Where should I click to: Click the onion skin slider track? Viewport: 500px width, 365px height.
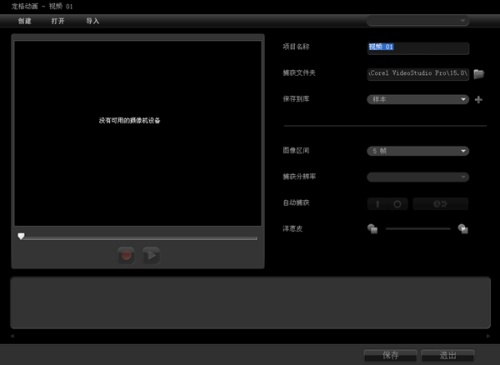tap(418, 229)
